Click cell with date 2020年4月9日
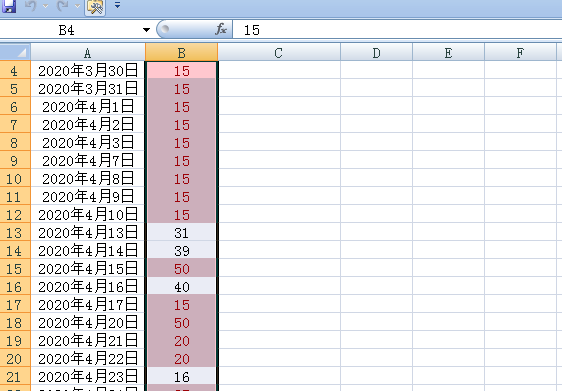This screenshot has width=562, height=391. pyautogui.click(x=88, y=196)
